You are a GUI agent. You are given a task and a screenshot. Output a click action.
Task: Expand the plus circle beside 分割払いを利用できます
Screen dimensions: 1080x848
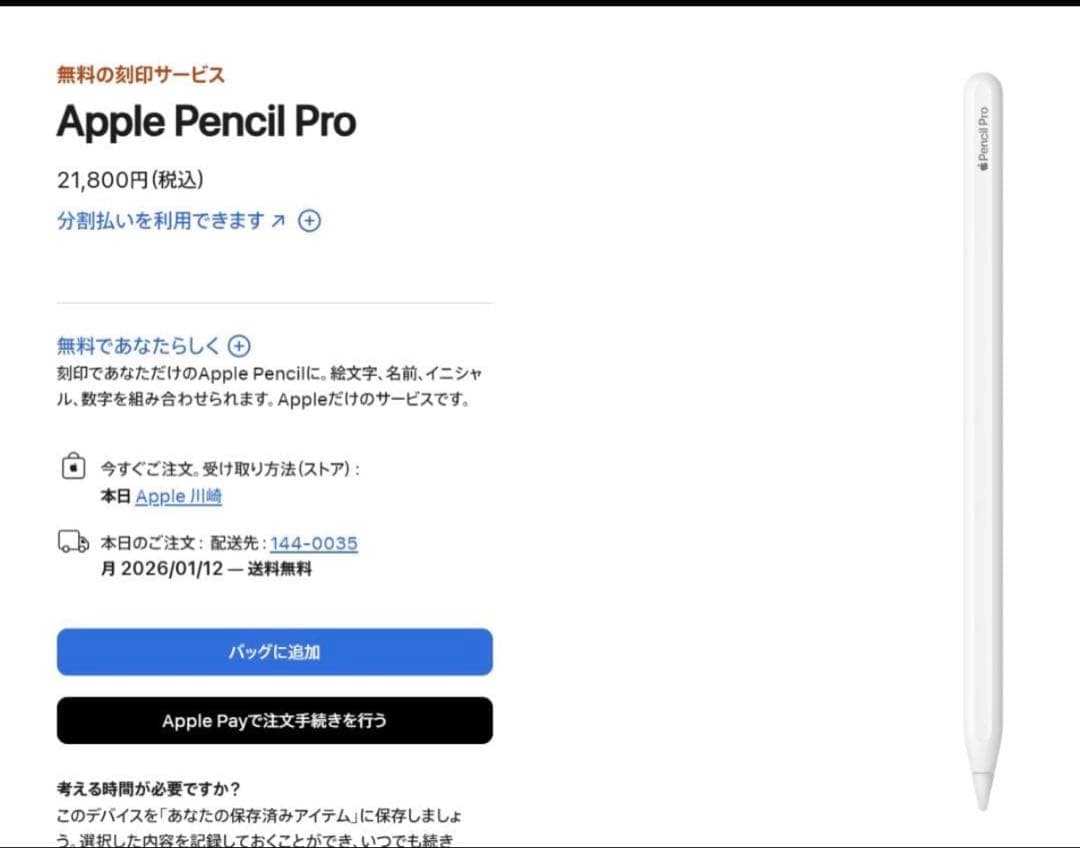pos(309,220)
